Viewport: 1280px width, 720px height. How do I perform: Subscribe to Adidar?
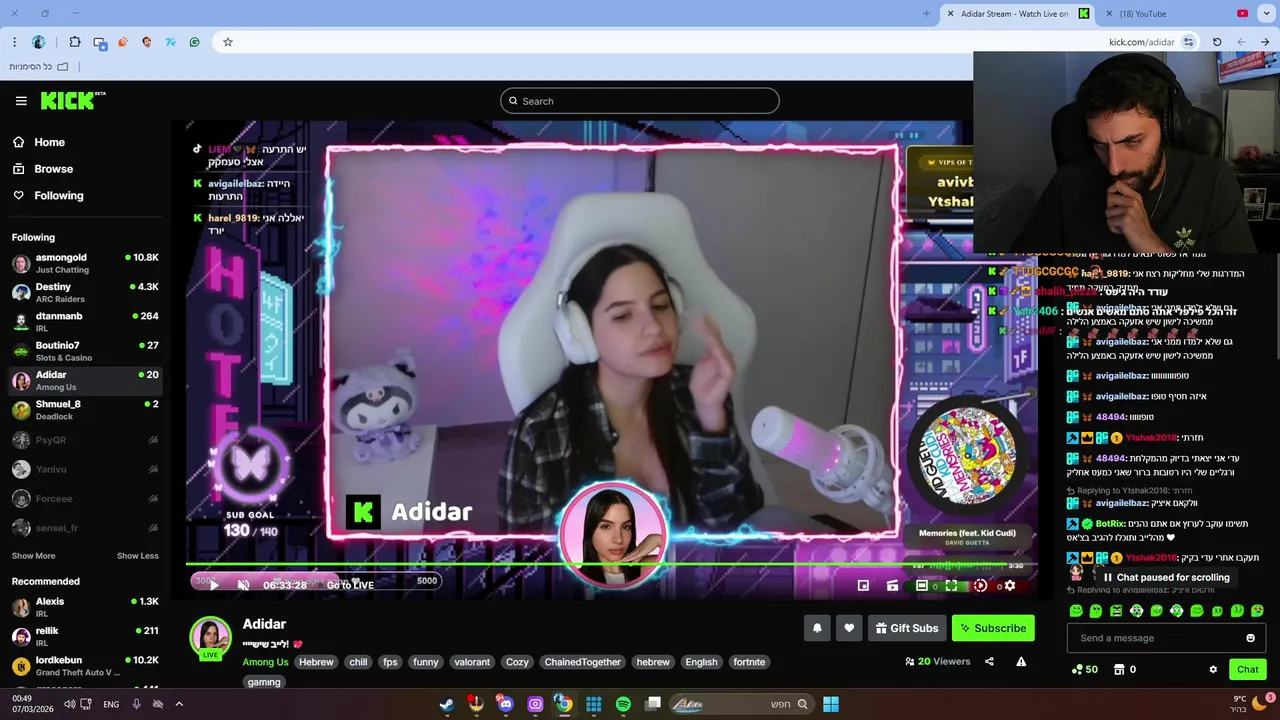pyautogui.click(x=993, y=628)
